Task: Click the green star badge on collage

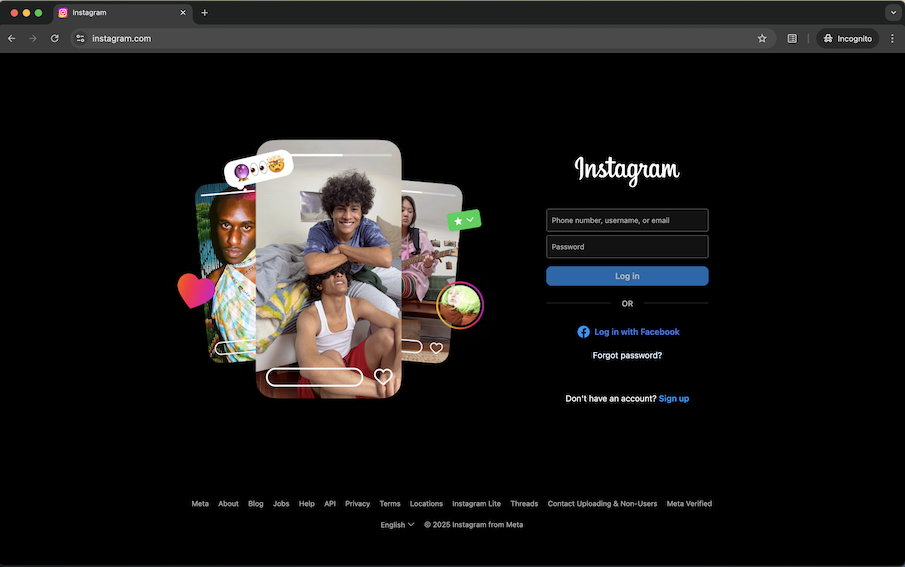Action: pyautogui.click(x=463, y=220)
